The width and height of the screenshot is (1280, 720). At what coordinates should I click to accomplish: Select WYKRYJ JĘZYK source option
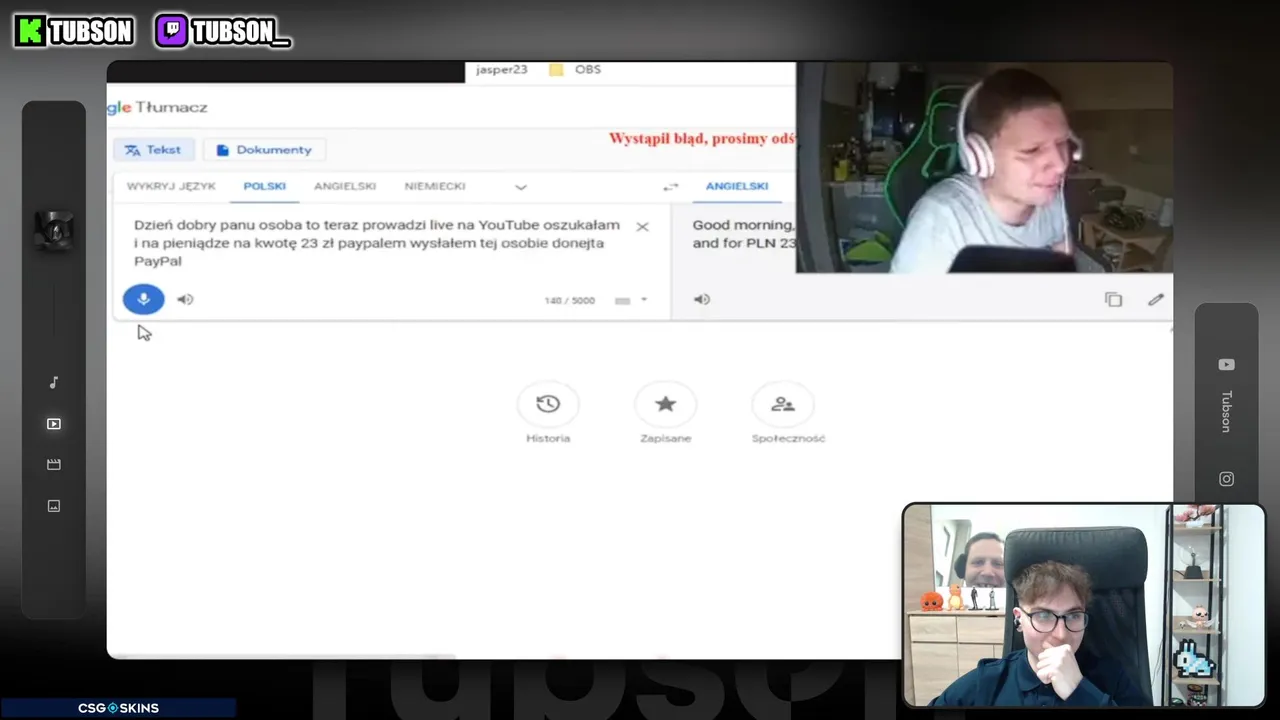171,186
